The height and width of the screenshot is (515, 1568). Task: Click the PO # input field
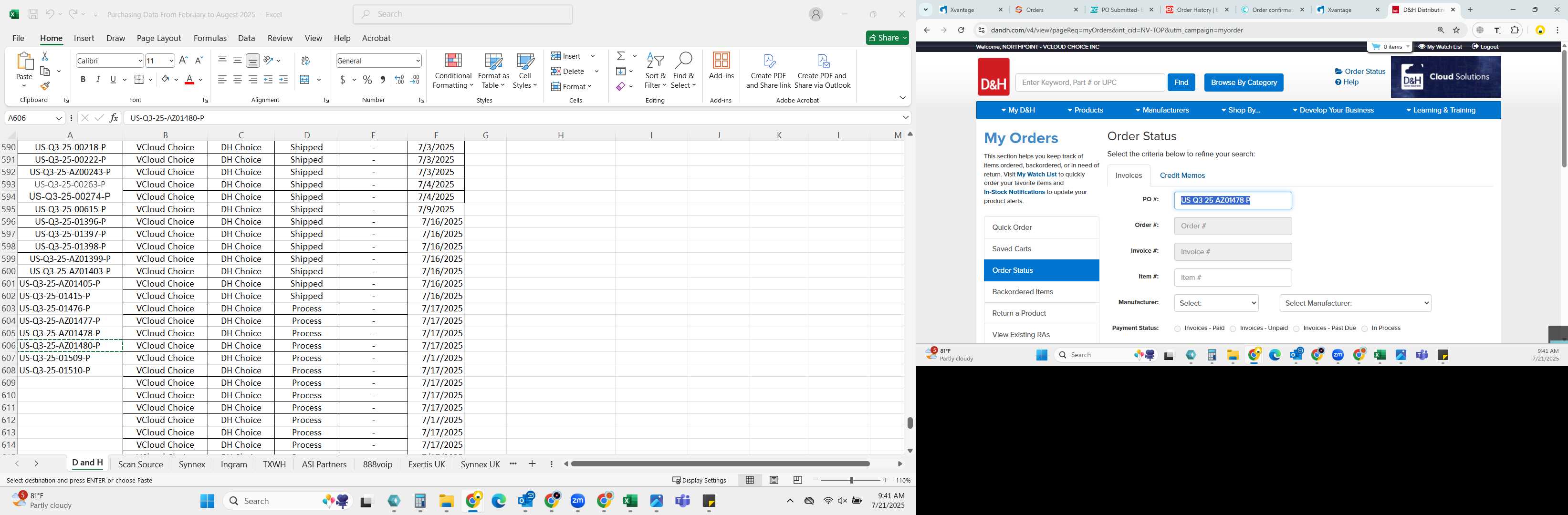tap(1233, 200)
